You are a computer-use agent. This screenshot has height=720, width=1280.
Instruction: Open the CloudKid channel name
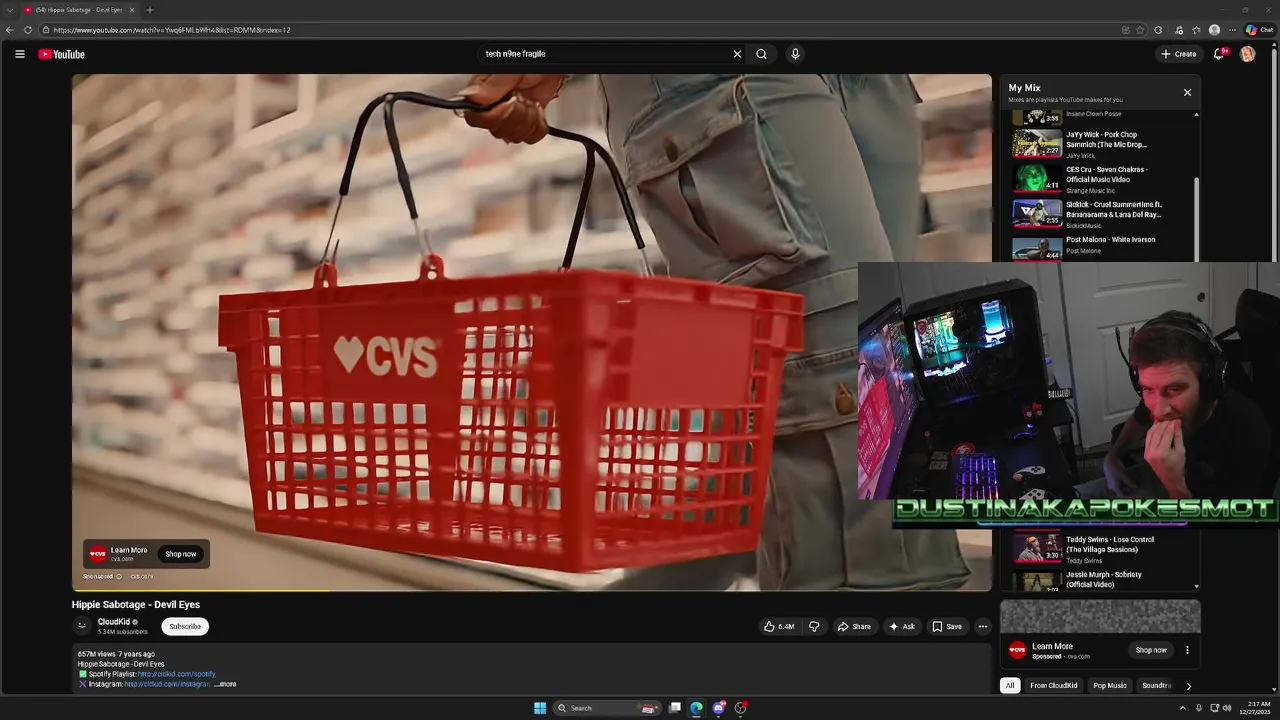coord(114,622)
